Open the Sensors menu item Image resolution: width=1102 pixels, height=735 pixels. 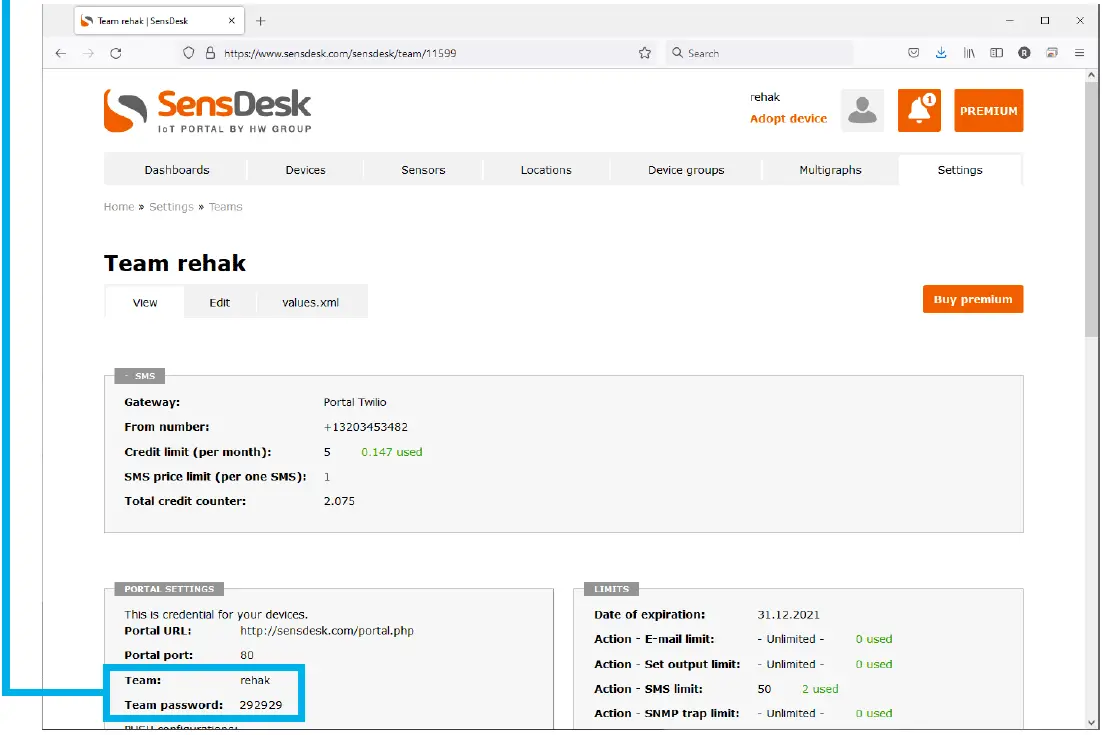point(423,170)
